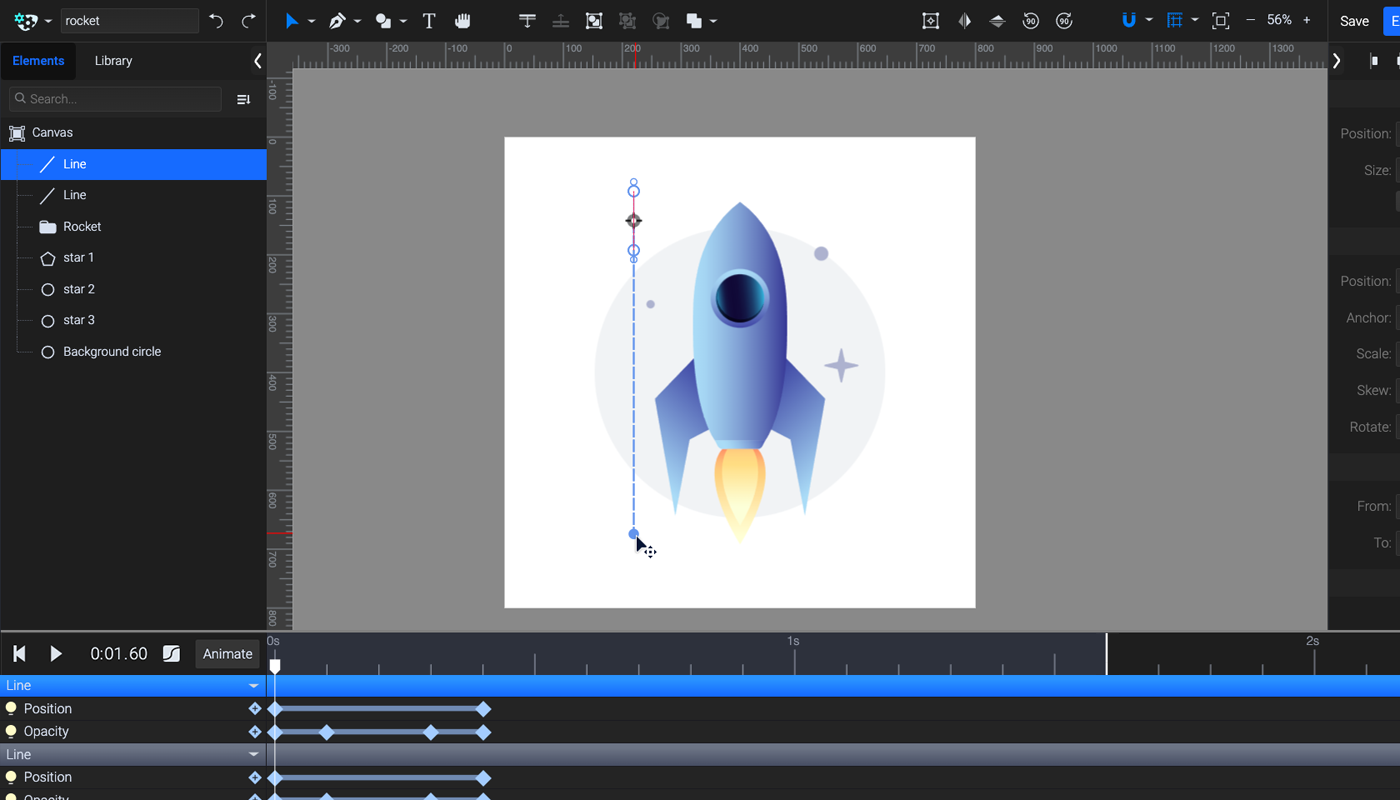The width and height of the screenshot is (1400, 800).
Task: Click the align bottom edges icon
Action: (561, 21)
